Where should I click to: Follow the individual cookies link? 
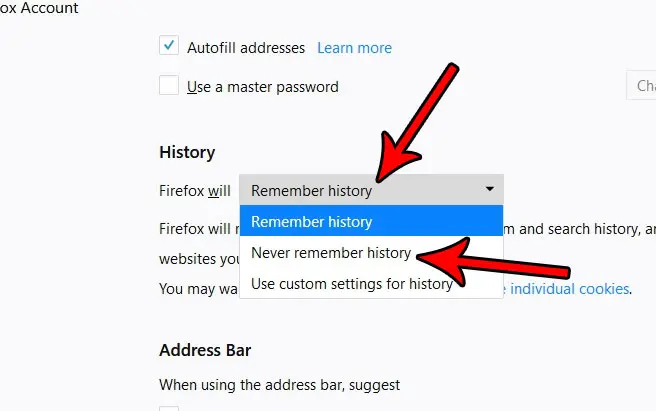coord(569,289)
